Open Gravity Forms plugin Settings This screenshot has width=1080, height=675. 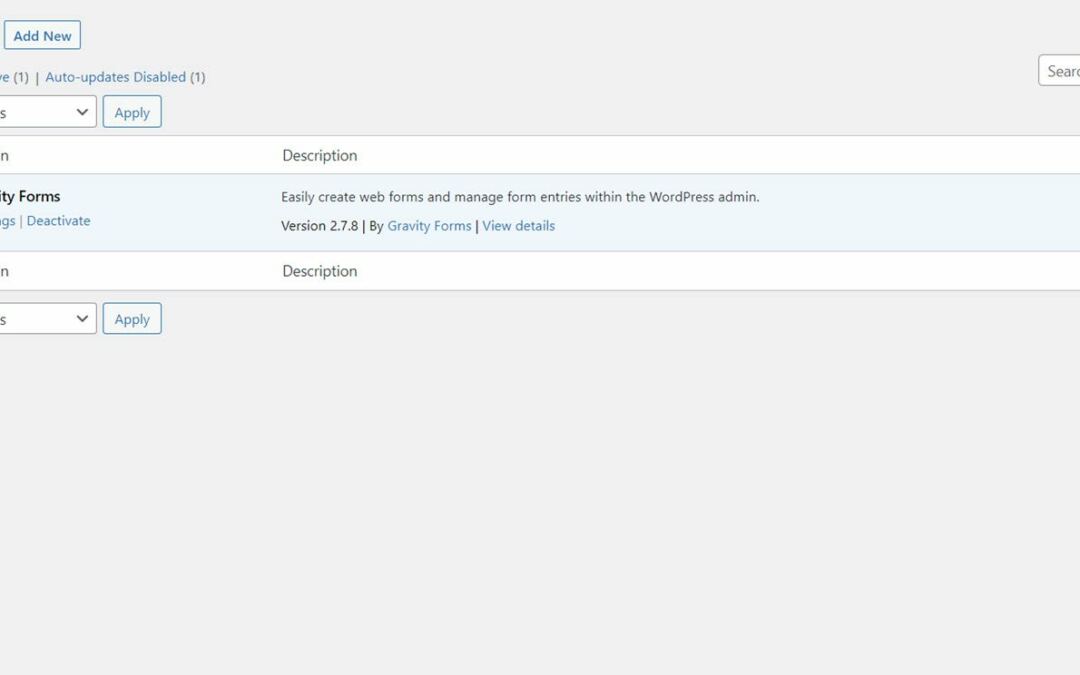tap(7, 220)
